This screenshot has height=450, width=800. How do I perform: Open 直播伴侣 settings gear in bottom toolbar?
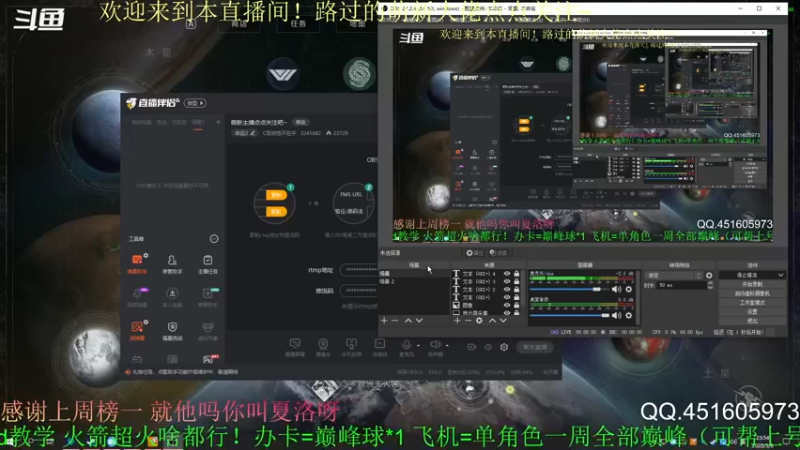504,347
